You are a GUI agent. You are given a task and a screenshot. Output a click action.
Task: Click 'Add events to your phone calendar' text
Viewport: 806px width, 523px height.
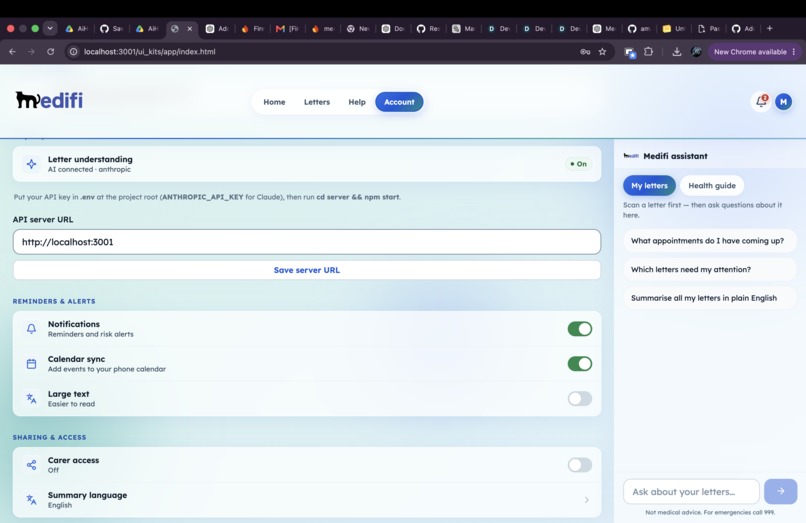click(x=107, y=369)
